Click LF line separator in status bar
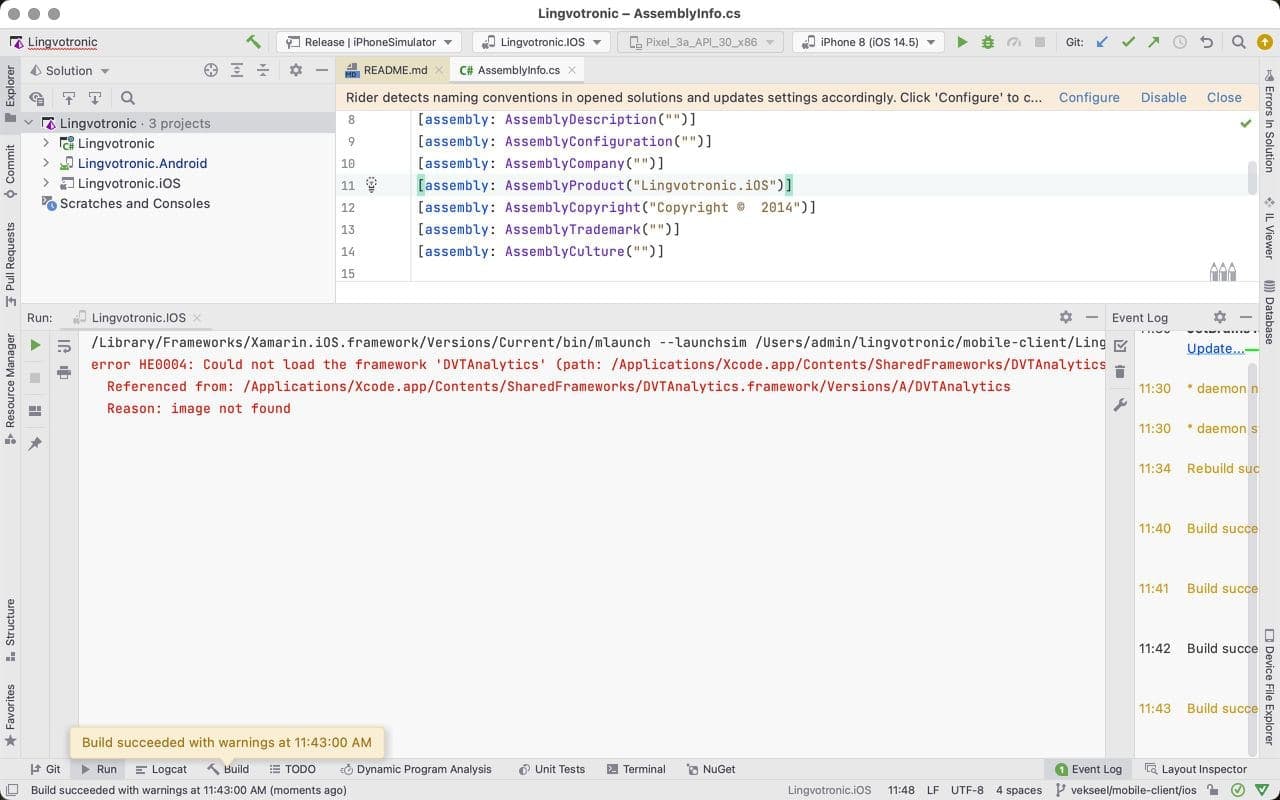 [933, 790]
